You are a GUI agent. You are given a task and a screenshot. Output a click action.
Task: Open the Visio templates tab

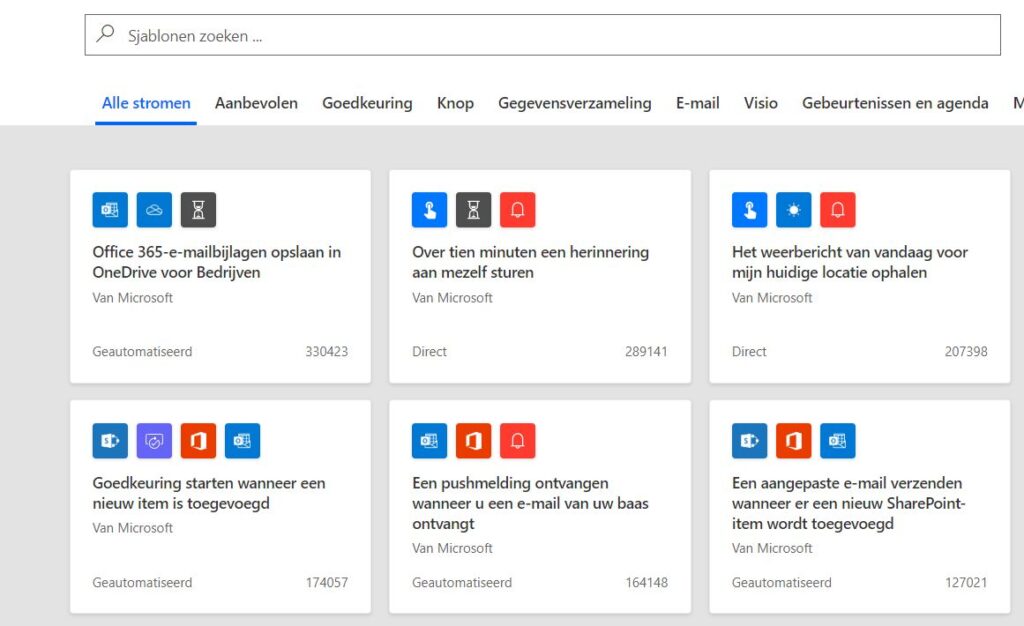[x=760, y=103]
